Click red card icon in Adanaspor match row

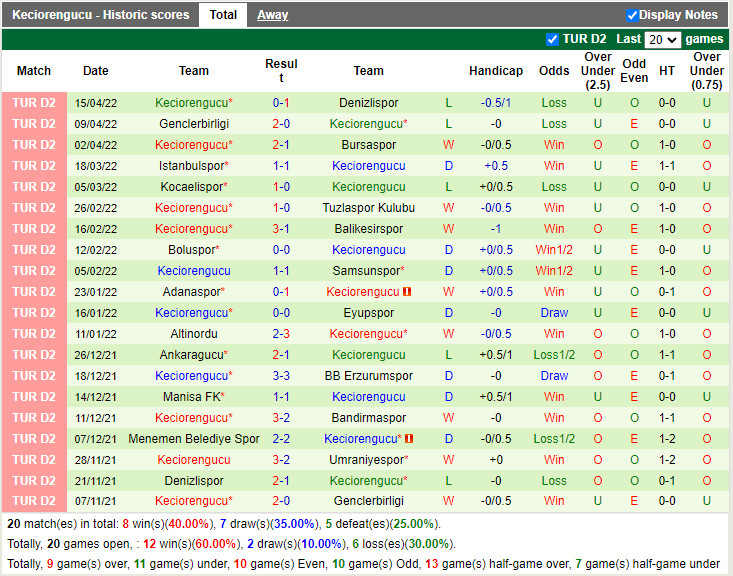click(x=407, y=292)
